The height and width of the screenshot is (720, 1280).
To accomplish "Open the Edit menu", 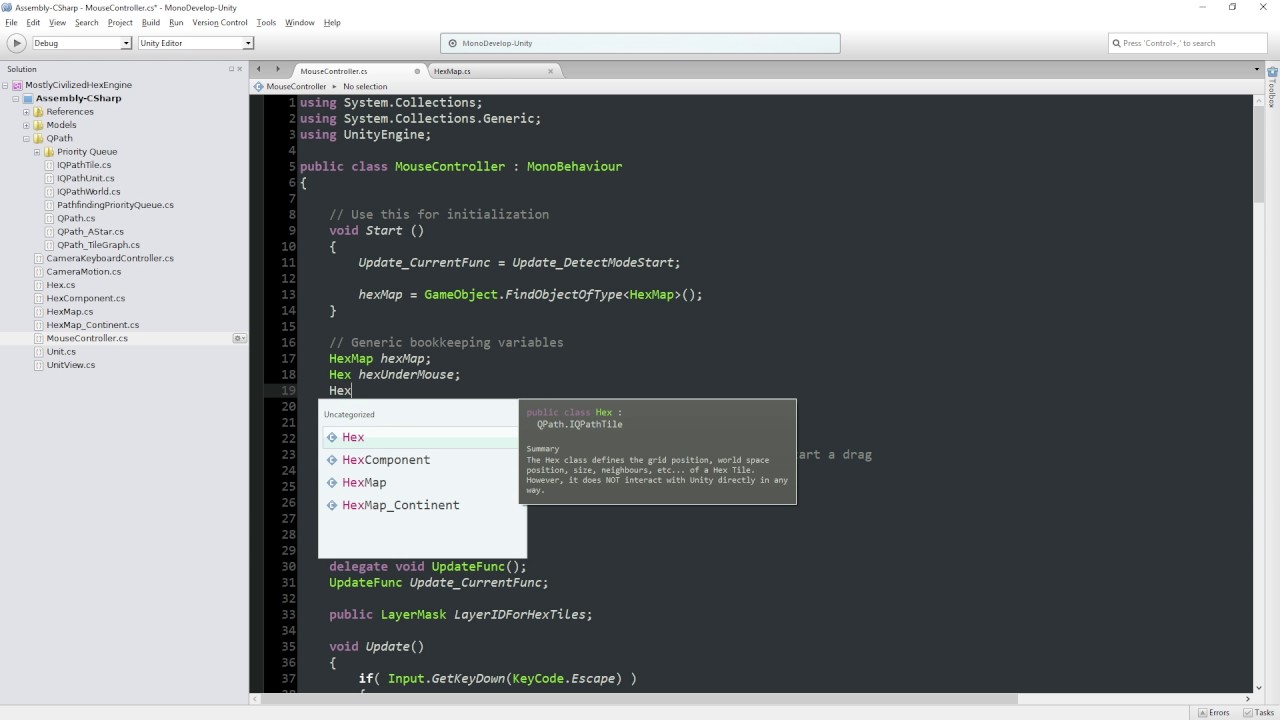I will [33, 22].
